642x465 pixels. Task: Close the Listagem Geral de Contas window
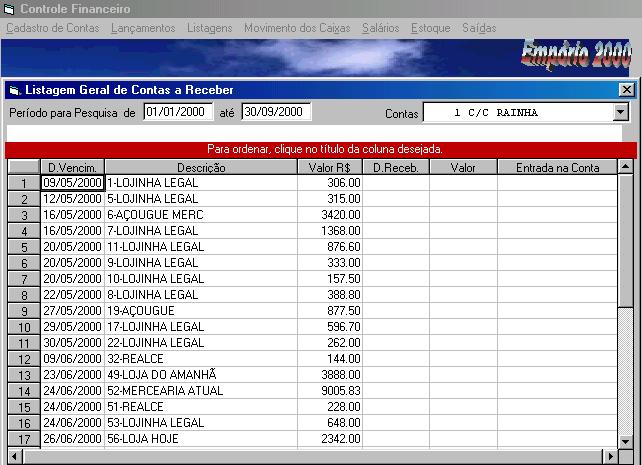pos(626,90)
